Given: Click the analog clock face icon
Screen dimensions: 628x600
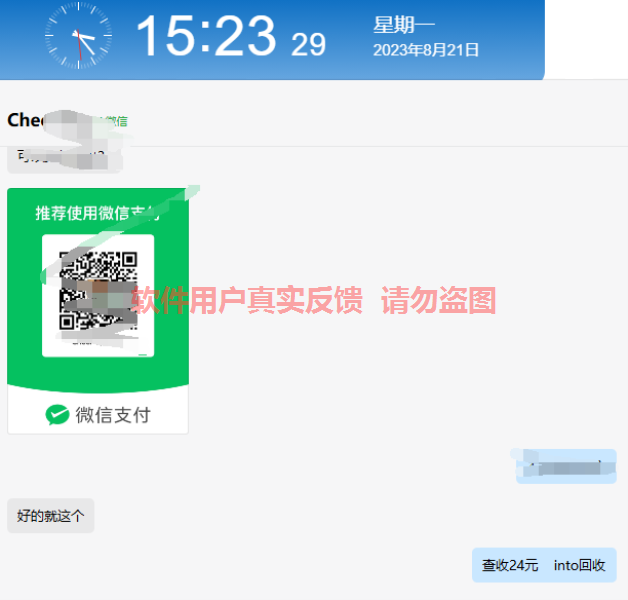Looking at the screenshot, I should click(x=78, y=36).
